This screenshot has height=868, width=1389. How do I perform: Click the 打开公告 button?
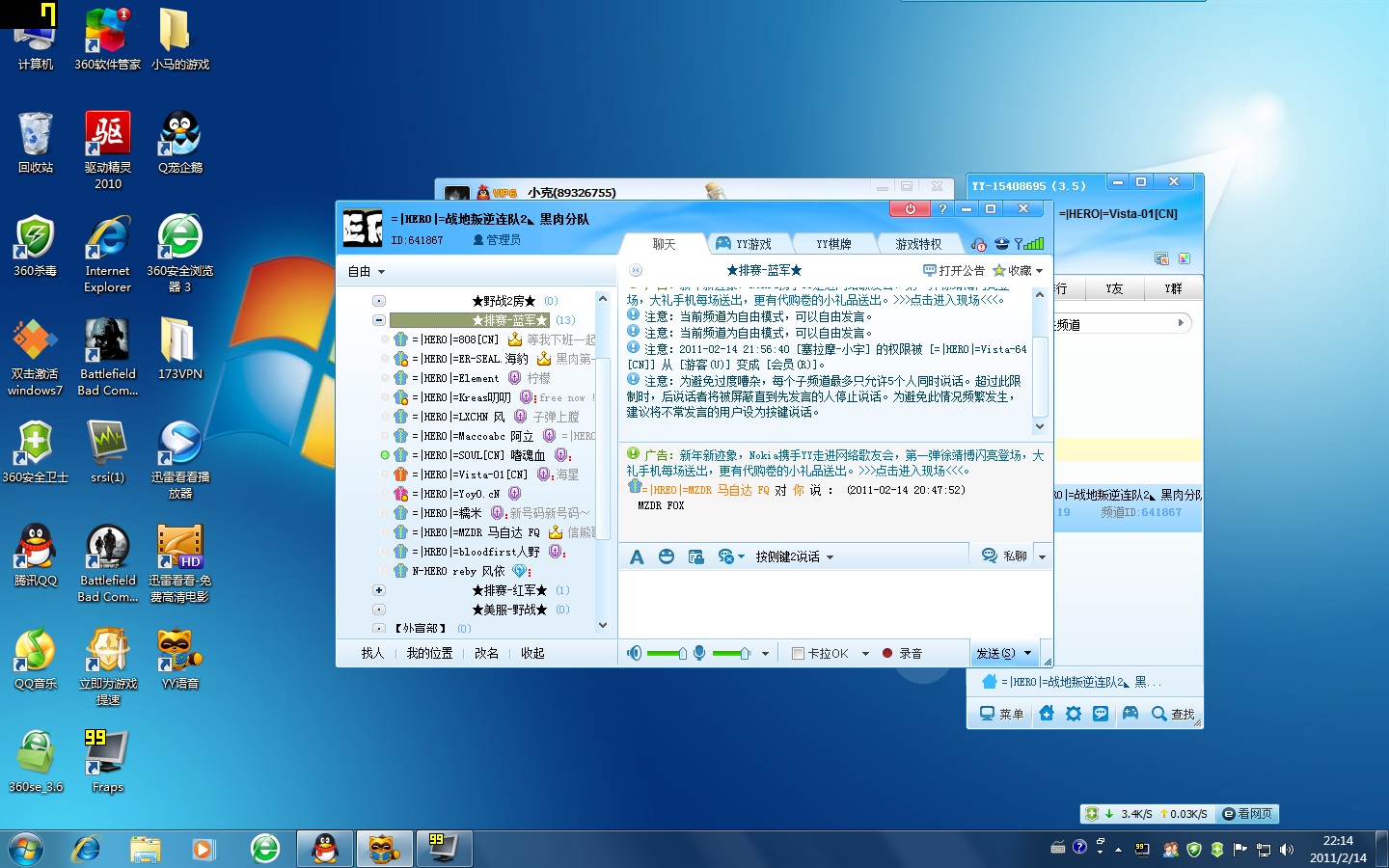[954, 270]
